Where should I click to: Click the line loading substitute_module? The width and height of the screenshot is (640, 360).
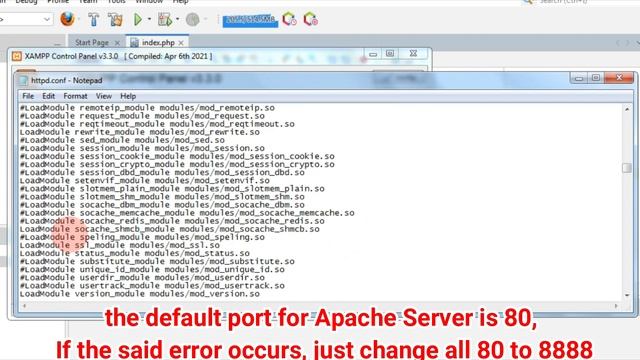pos(157,261)
